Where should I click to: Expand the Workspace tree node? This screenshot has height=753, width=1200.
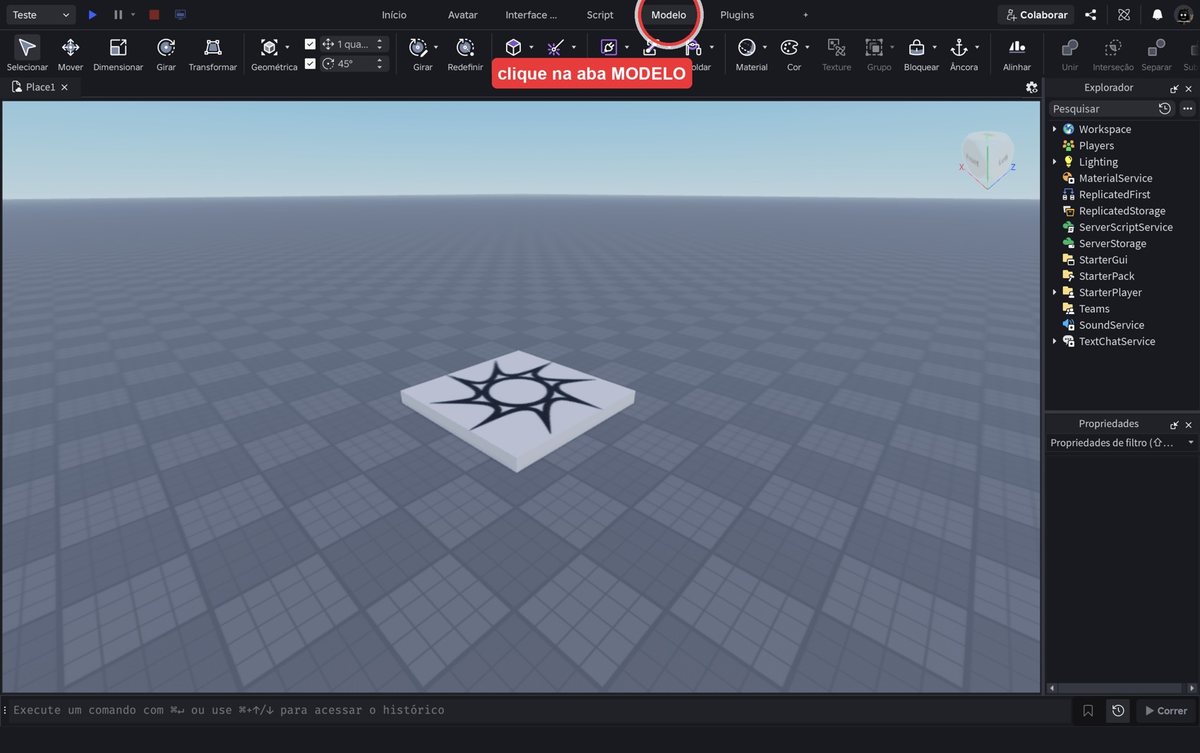[x=1054, y=129]
